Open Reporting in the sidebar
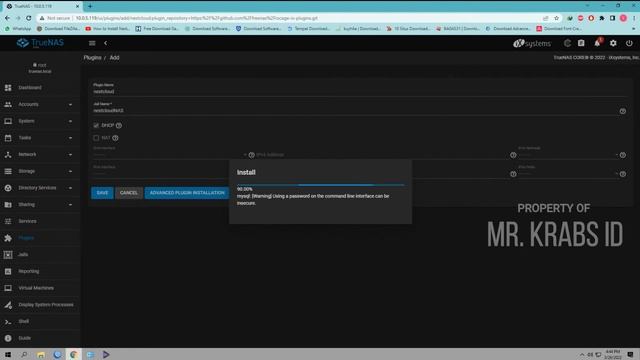The height and width of the screenshot is (360, 640). coord(40,271)
